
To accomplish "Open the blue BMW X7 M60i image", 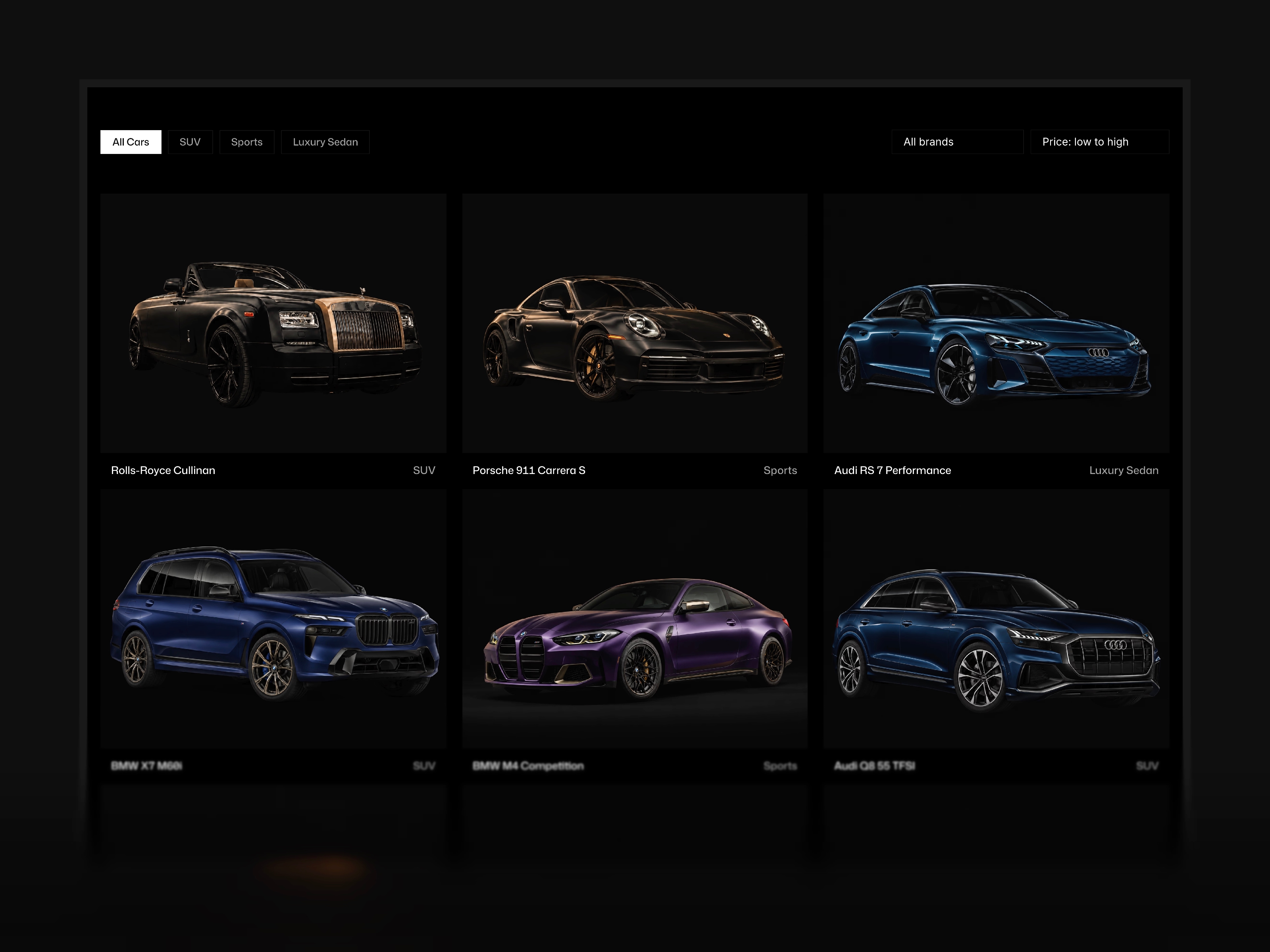I will (x=273, y=618).
